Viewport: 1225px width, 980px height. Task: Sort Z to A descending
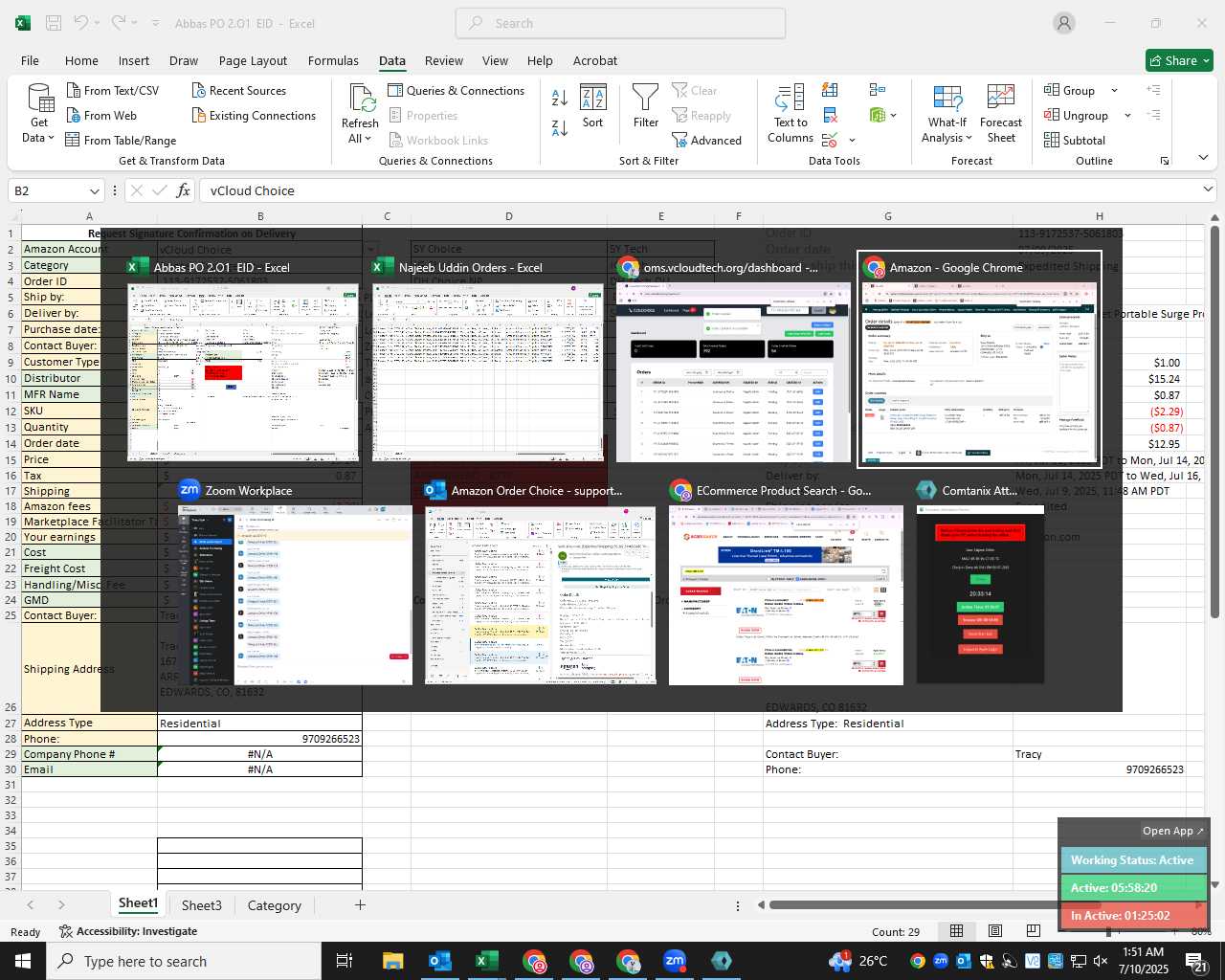pos(560,126)
